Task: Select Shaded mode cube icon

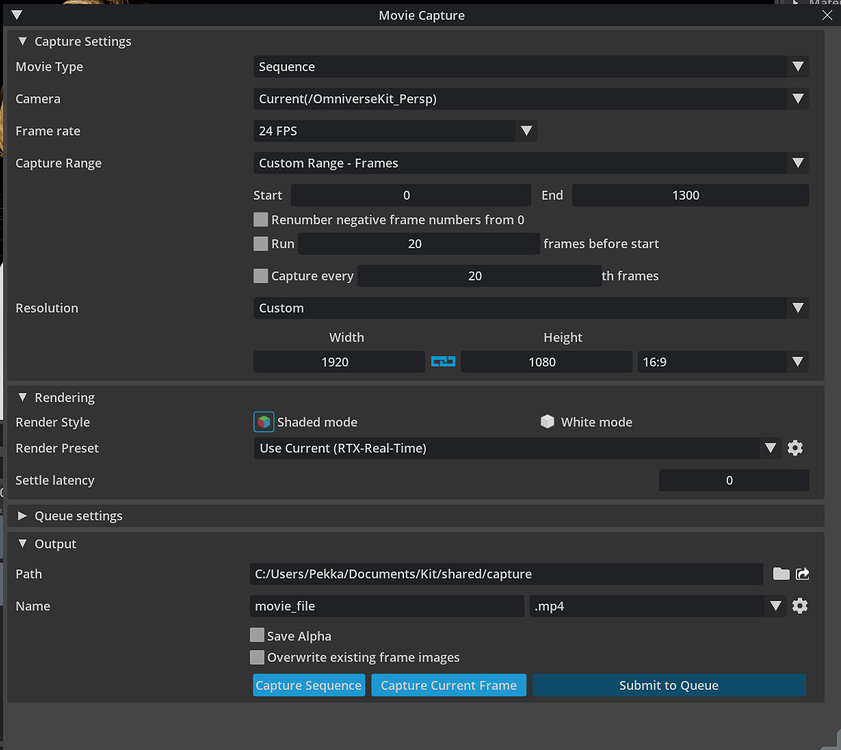Action: point(263,422)
